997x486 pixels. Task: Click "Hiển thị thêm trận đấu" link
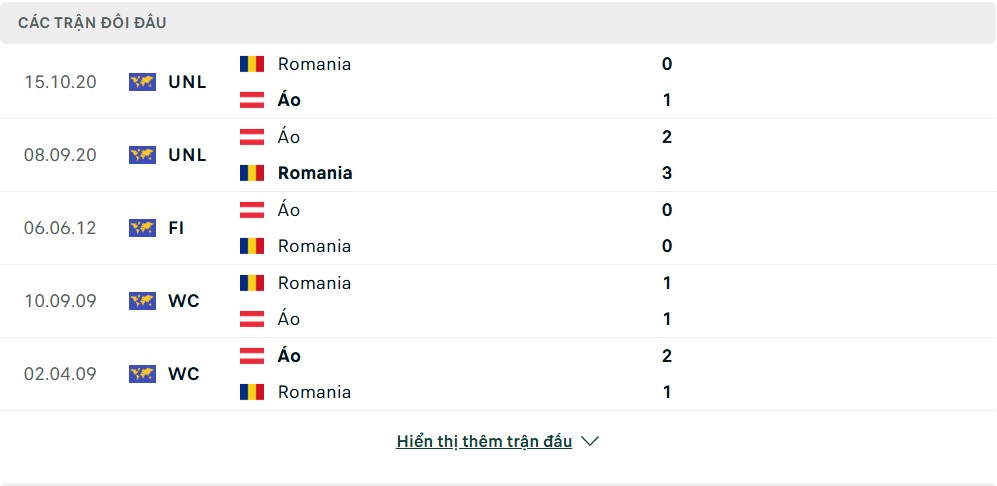(x=484, y=441)
